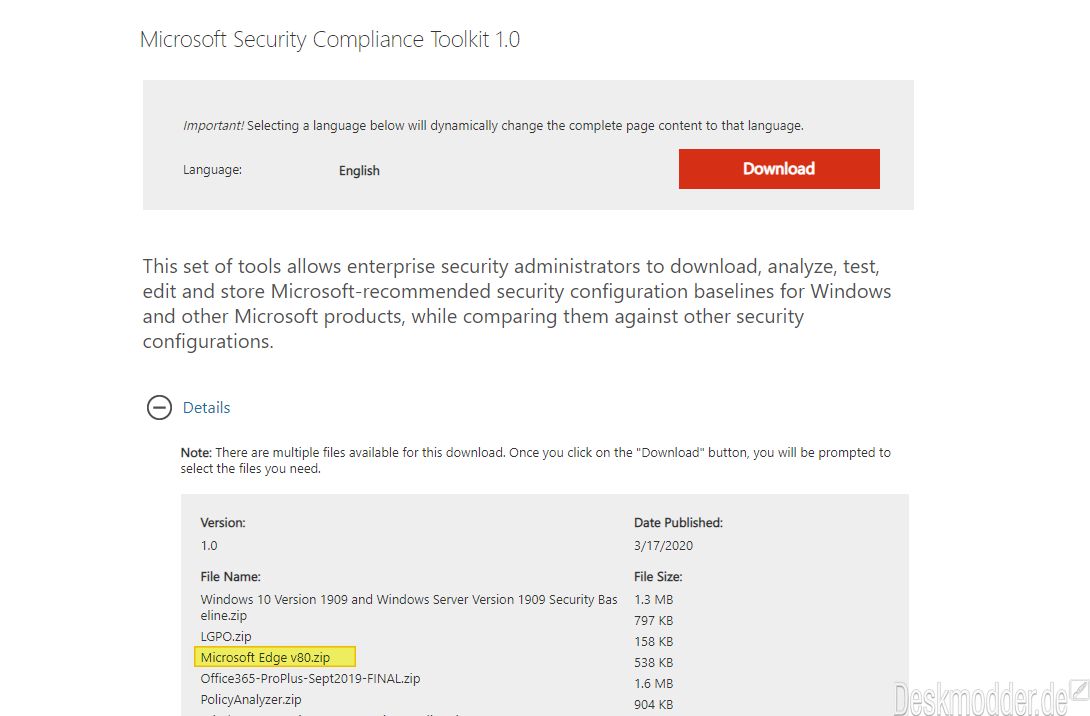Click the "Date Published:" label
1090x716 pixels.
click(678, 523)
